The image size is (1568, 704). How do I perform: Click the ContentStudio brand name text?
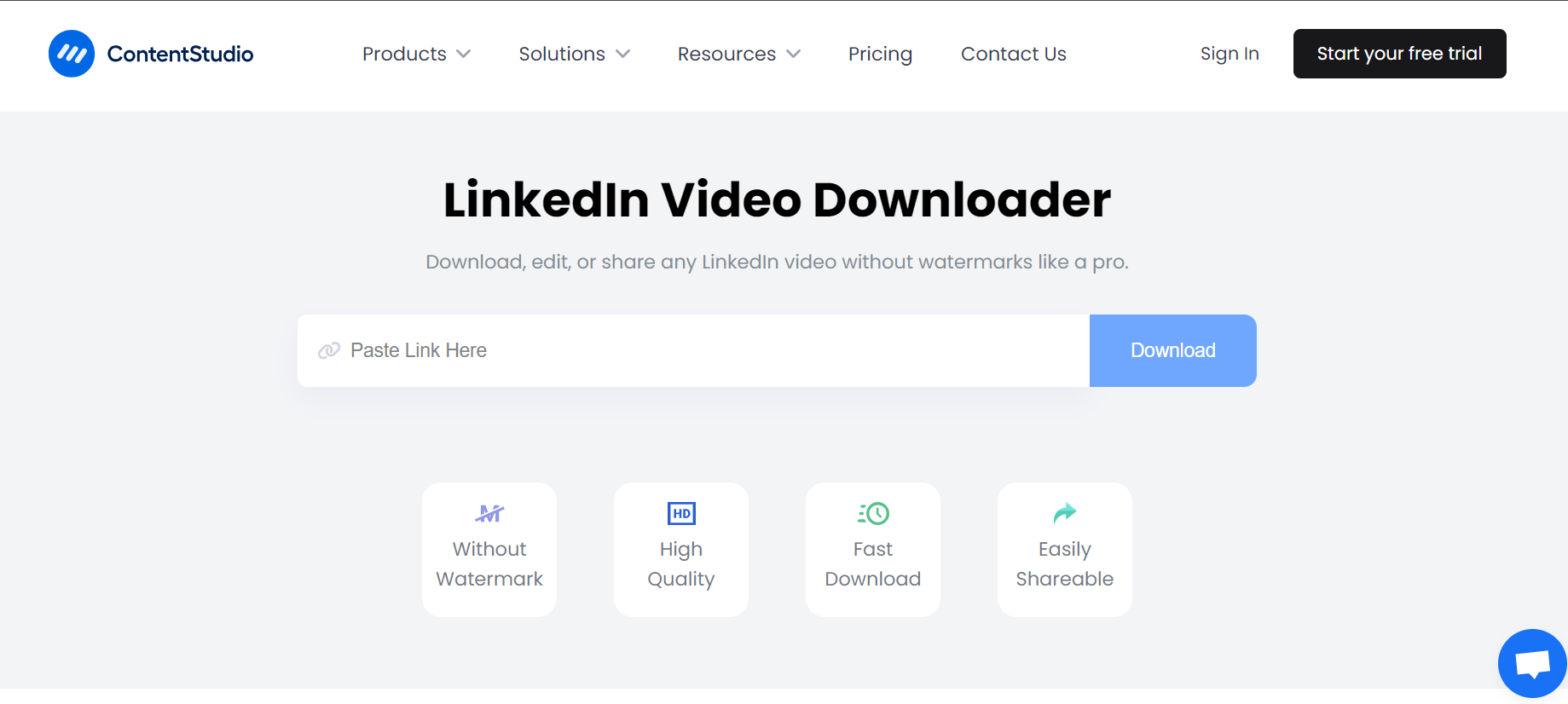click(x=180, y=54)
